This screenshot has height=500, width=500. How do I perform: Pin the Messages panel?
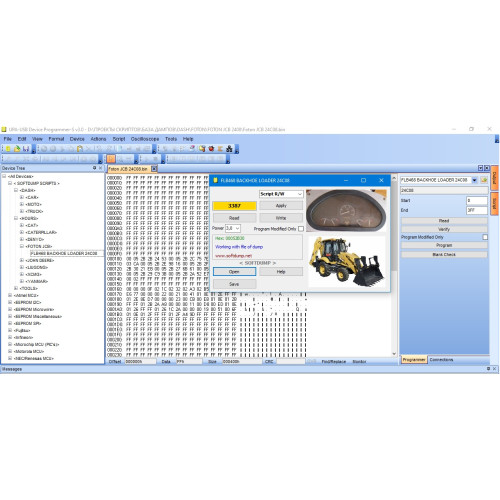(x=488, y=369)
